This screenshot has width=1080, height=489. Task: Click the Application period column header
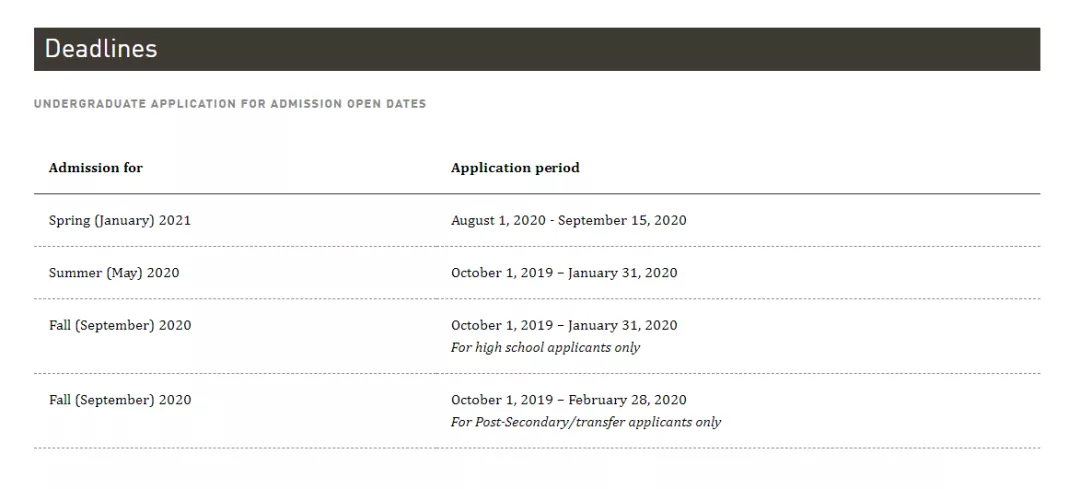[515, 167]
